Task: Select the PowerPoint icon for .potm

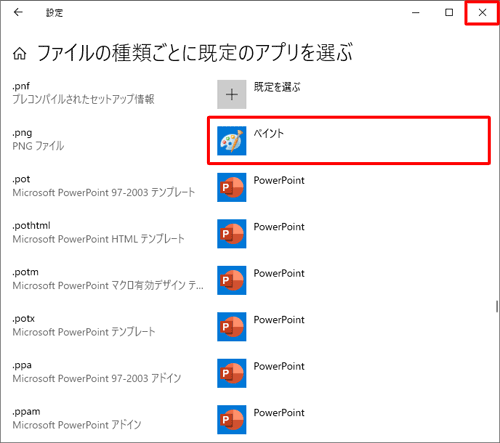Action: (232, 280)
